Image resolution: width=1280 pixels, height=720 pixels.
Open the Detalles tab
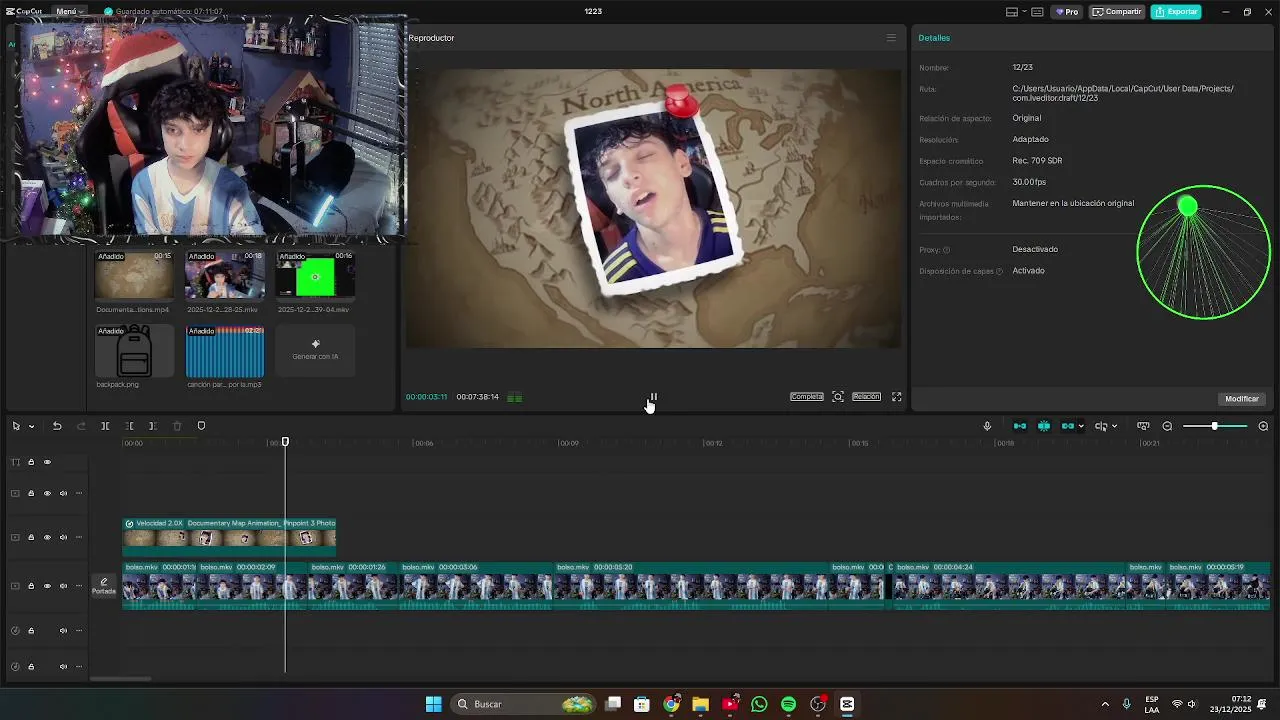934,38
